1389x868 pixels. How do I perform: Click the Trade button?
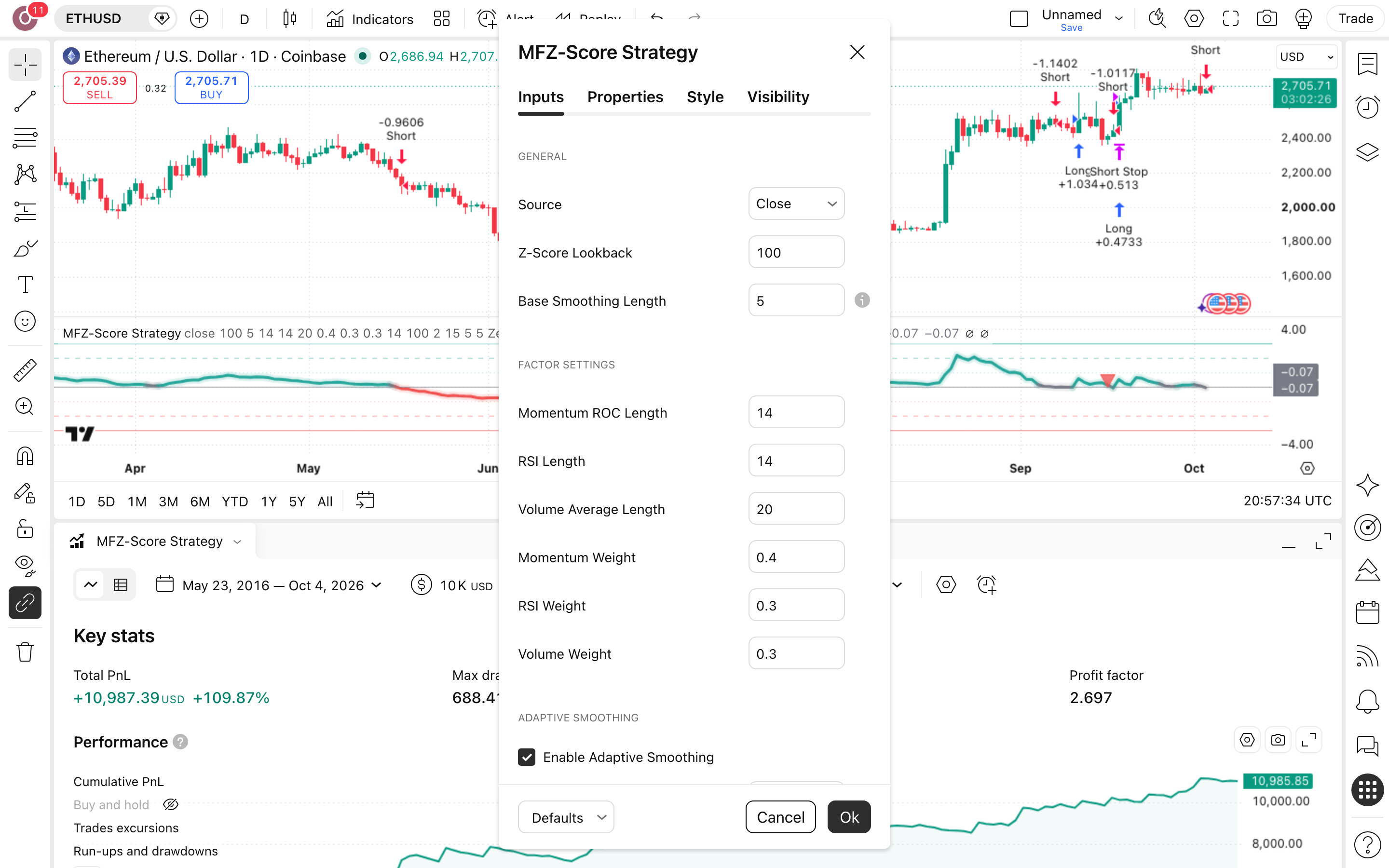click(x=1356, y=19)
